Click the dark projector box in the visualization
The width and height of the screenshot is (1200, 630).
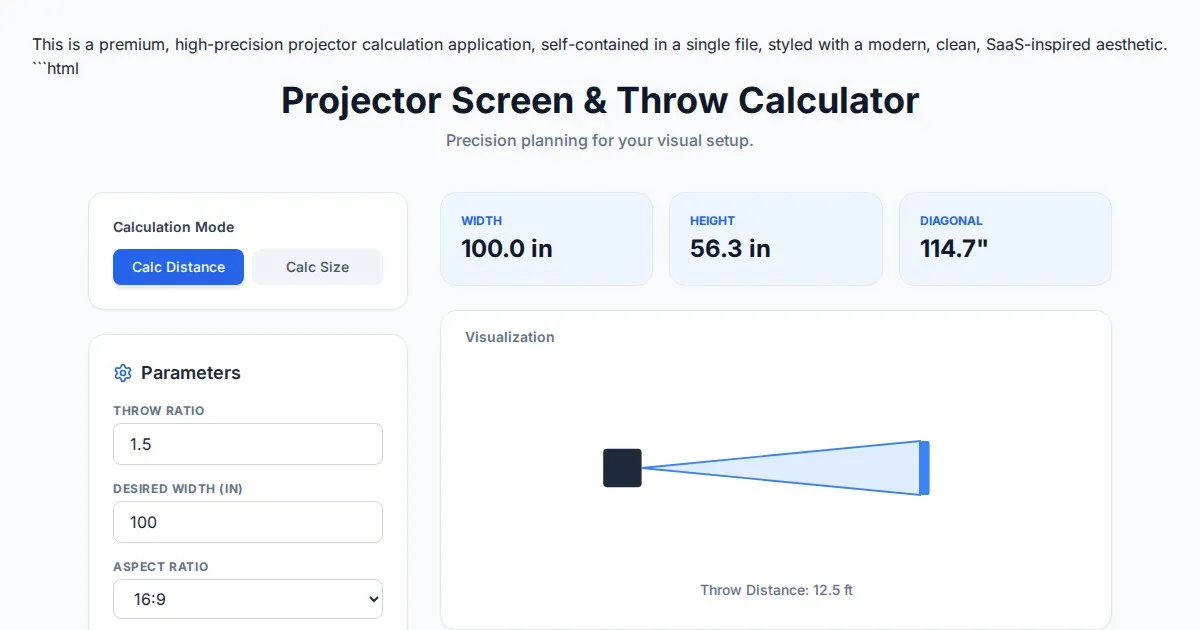pyautogui.click(x=622, y=468)
